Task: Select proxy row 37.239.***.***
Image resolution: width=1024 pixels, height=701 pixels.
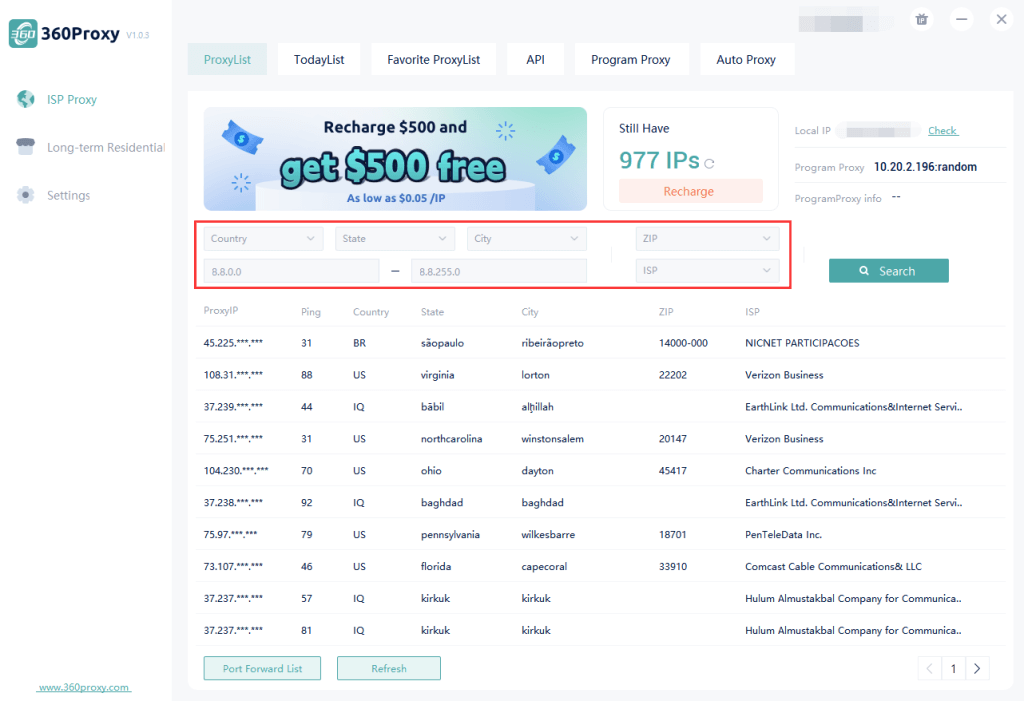Action: [600, 406]
